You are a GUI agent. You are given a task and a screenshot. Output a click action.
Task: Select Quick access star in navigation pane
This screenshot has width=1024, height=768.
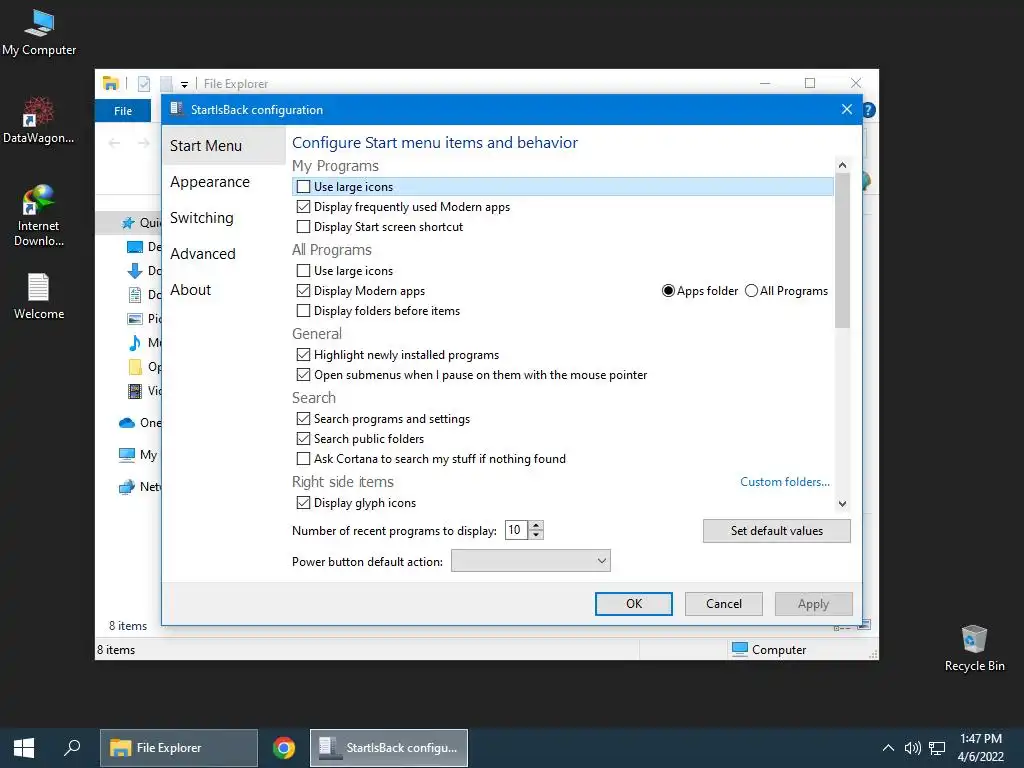point(128,223)
